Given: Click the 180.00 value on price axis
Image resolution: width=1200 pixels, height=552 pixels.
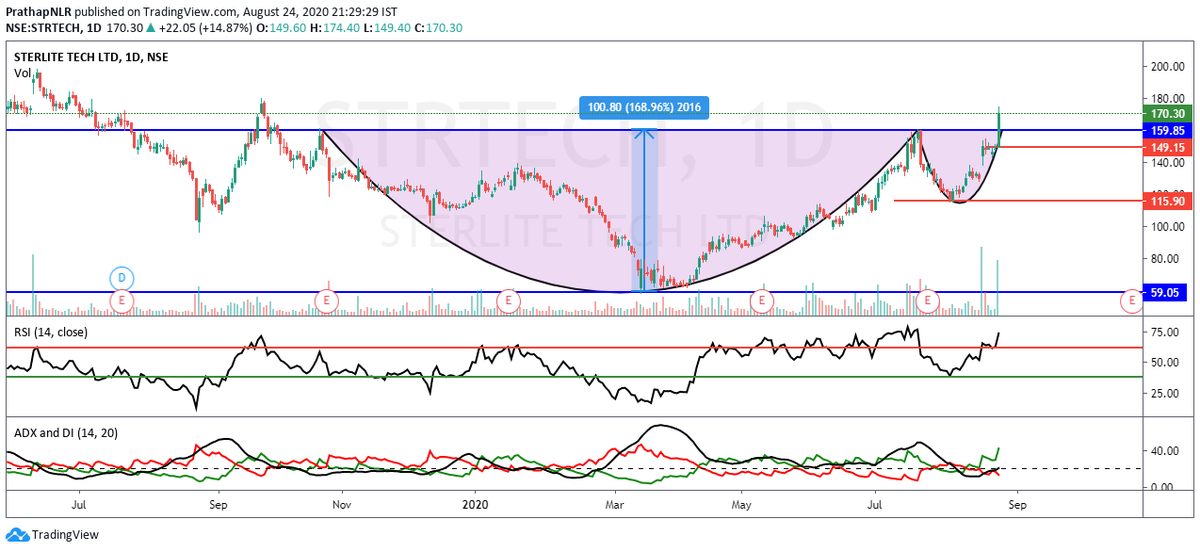Looking at the screenshot, I should pyautogui.click(x=1166, y=98).
